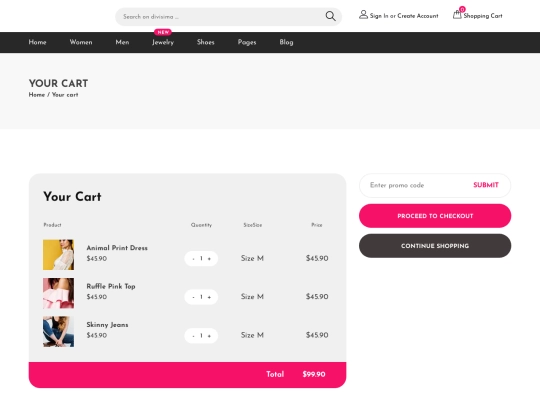This screenshot has height=405, width=540.
Task: Open the Skinny Jeans thumbnail
Action: (x=59, y=332)
